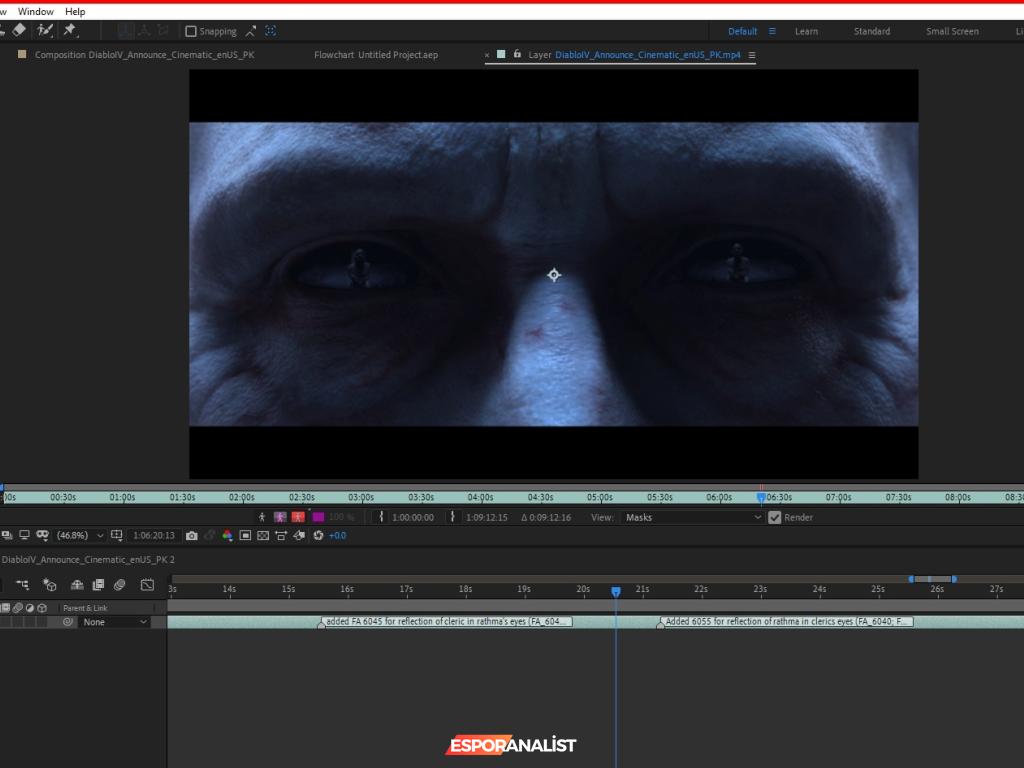The image size is (1024, 768).
Task: Enable the frame blending icon
Action: pos(99,584)
